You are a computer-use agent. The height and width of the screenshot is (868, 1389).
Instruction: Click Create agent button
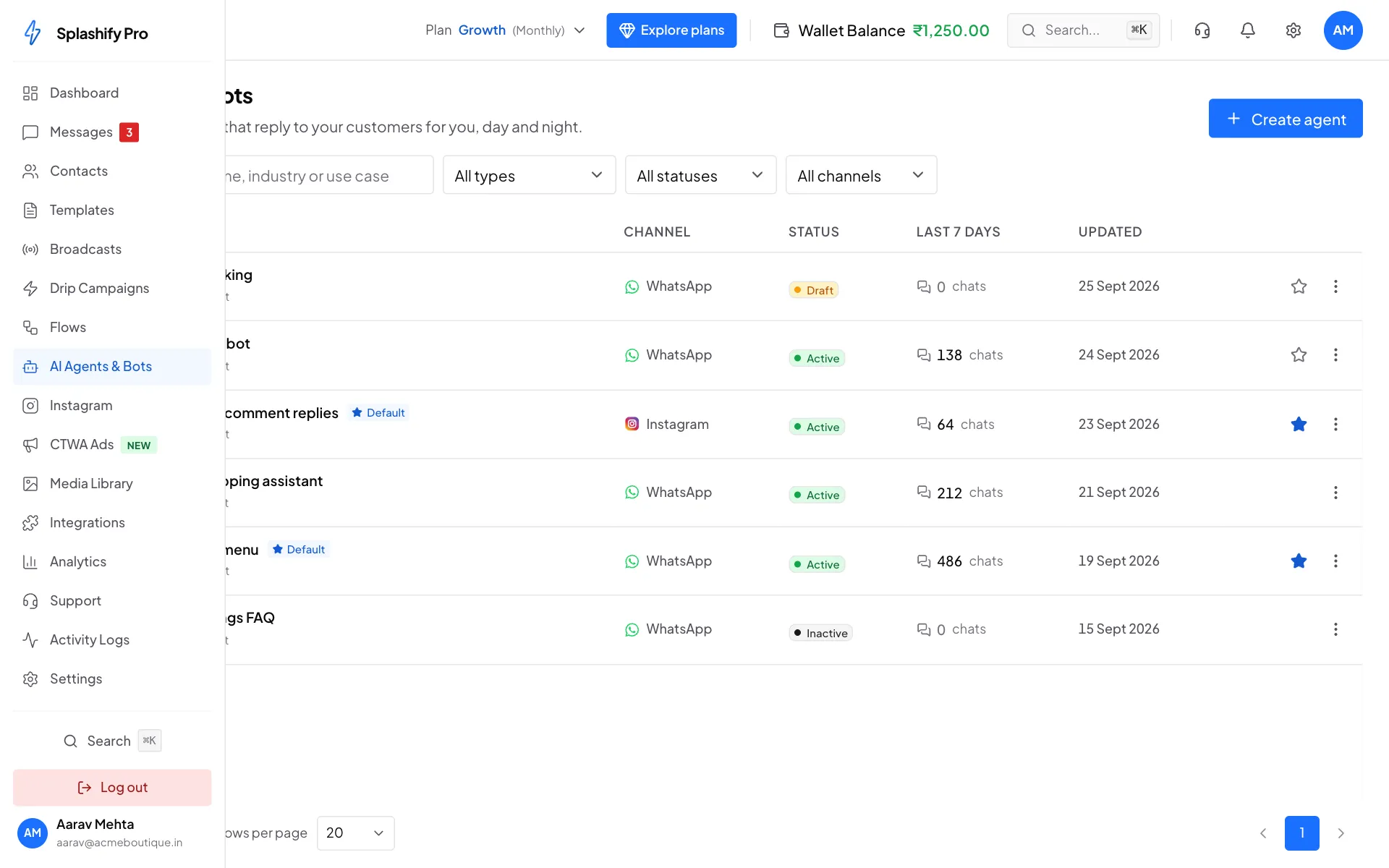point(1286,119)
